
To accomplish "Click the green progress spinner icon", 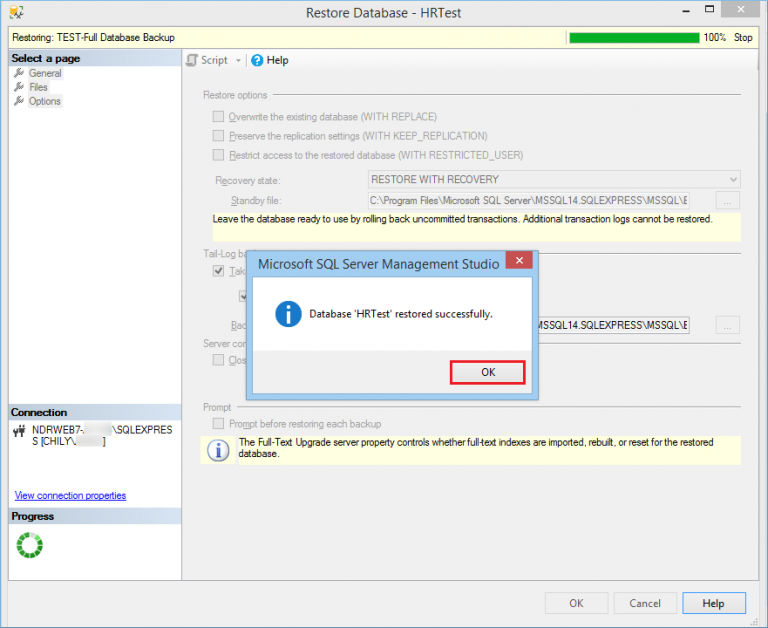I will (30, 545).
